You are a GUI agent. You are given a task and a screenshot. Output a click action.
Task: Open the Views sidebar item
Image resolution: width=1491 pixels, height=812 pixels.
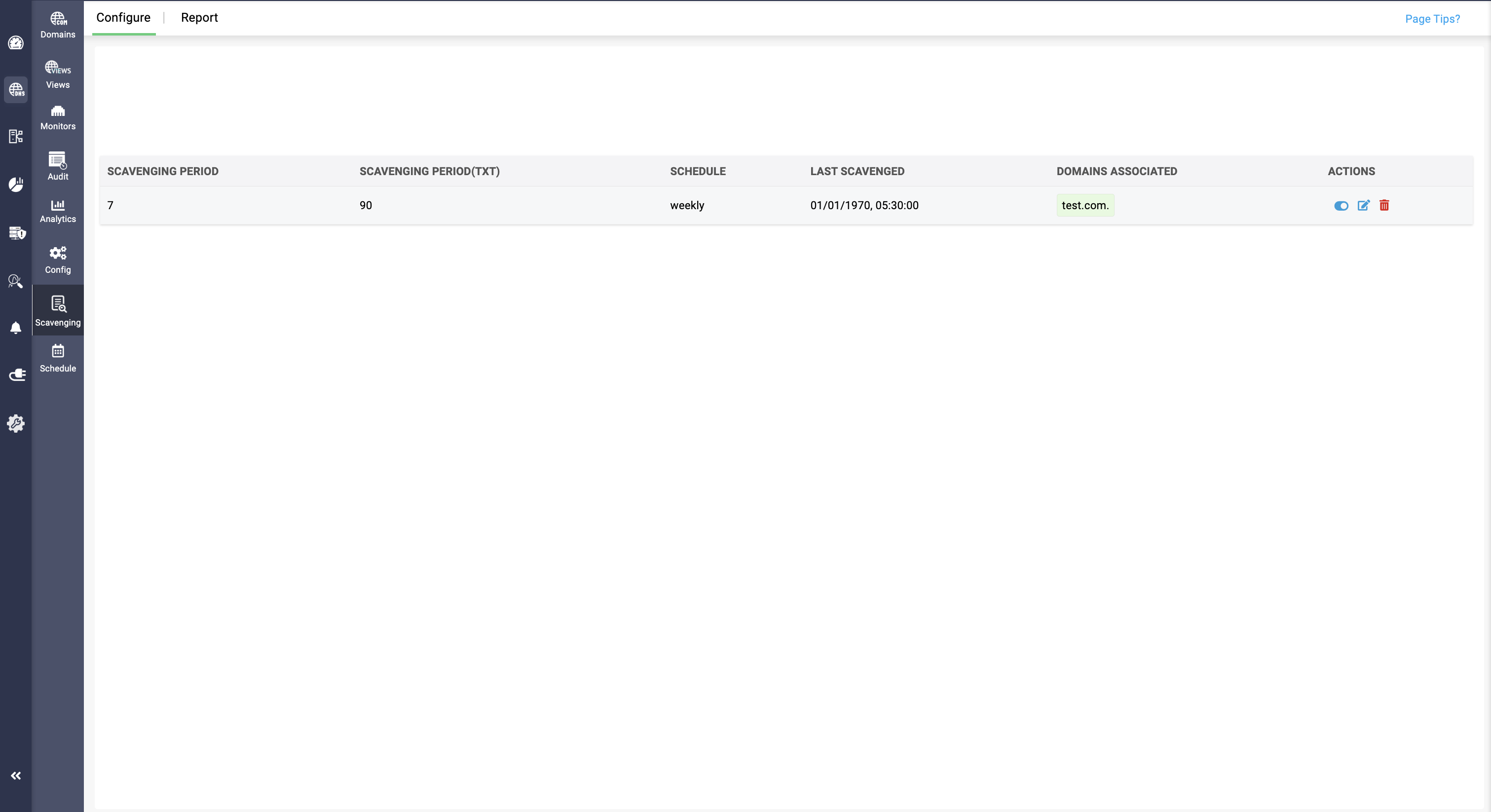(58, 75)
